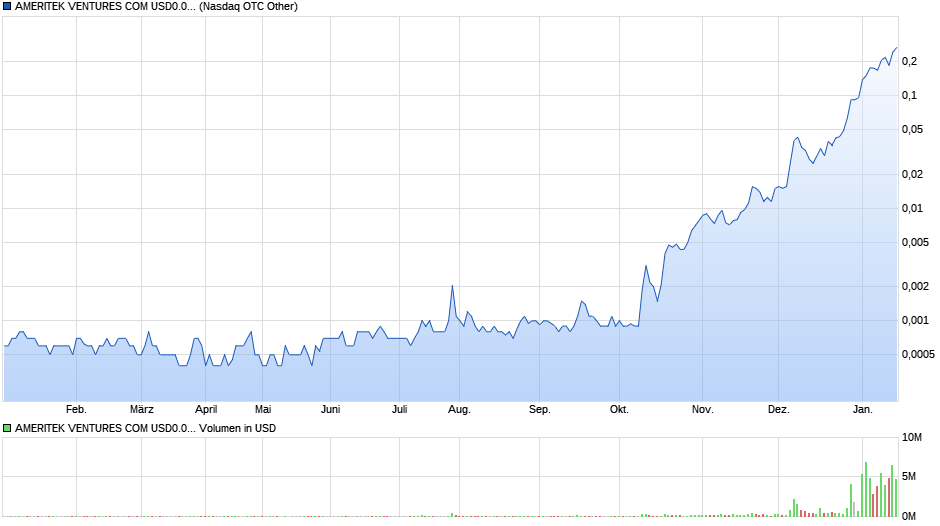Click the 'Nov.' month label

[702, 410]
